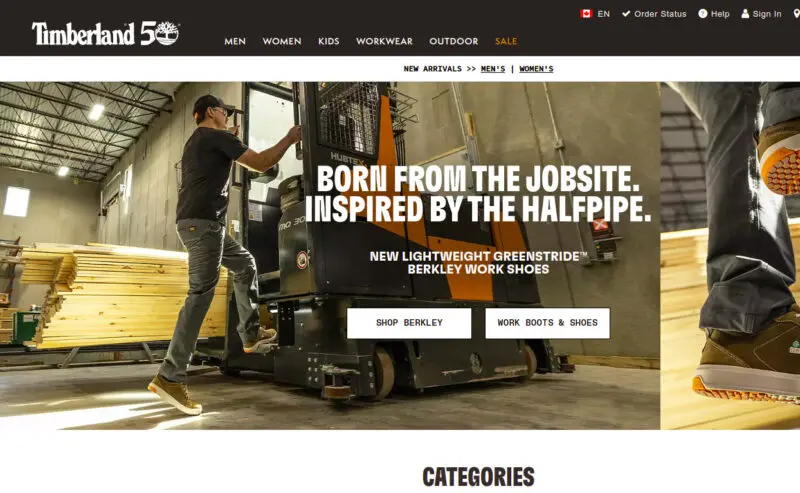Click the Order Status checkmark icon
This screenshot has height=493, width=800.
coord(626,14)
